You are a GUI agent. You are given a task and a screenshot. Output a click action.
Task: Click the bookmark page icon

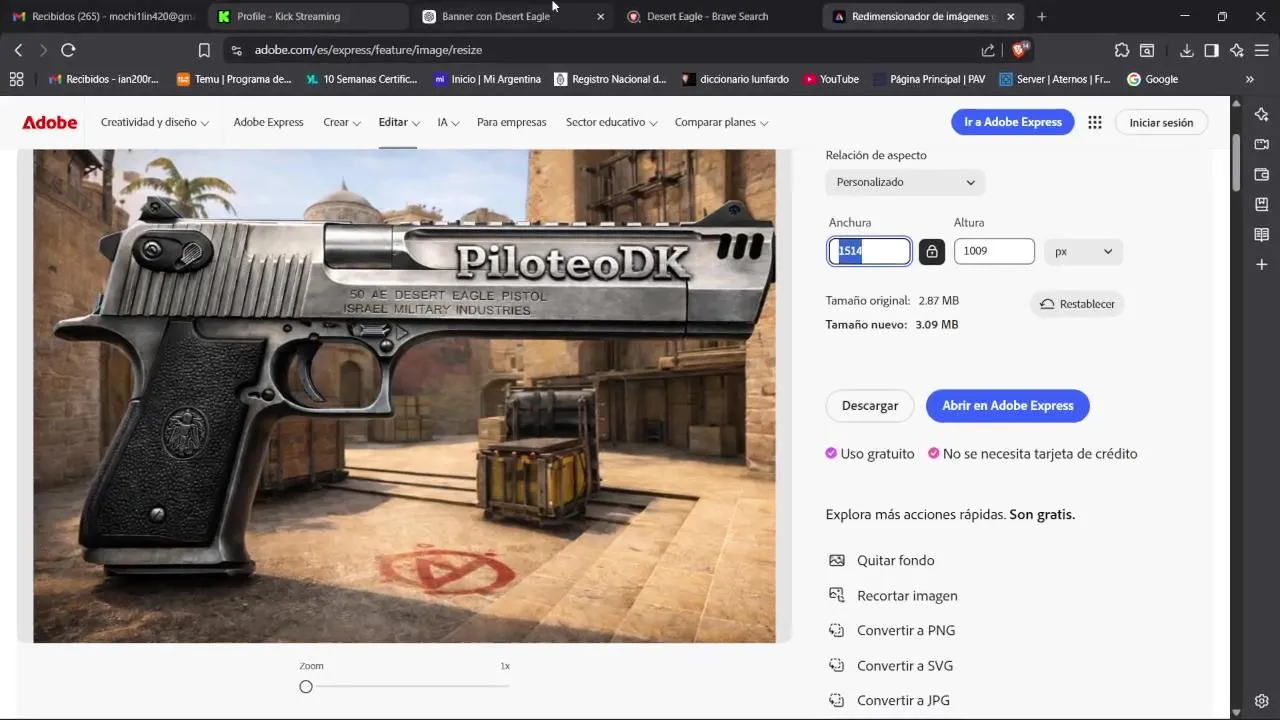[204, 50]
